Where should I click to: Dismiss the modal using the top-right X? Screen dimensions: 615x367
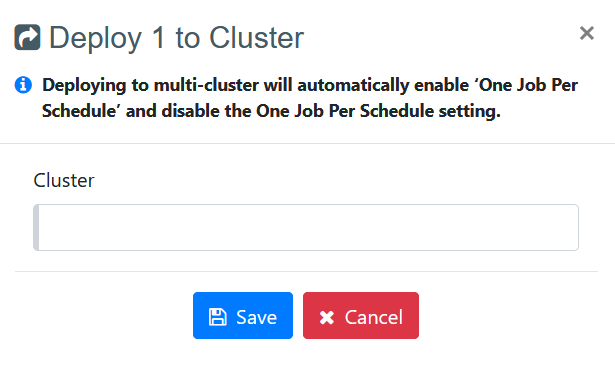coord(587,33)
